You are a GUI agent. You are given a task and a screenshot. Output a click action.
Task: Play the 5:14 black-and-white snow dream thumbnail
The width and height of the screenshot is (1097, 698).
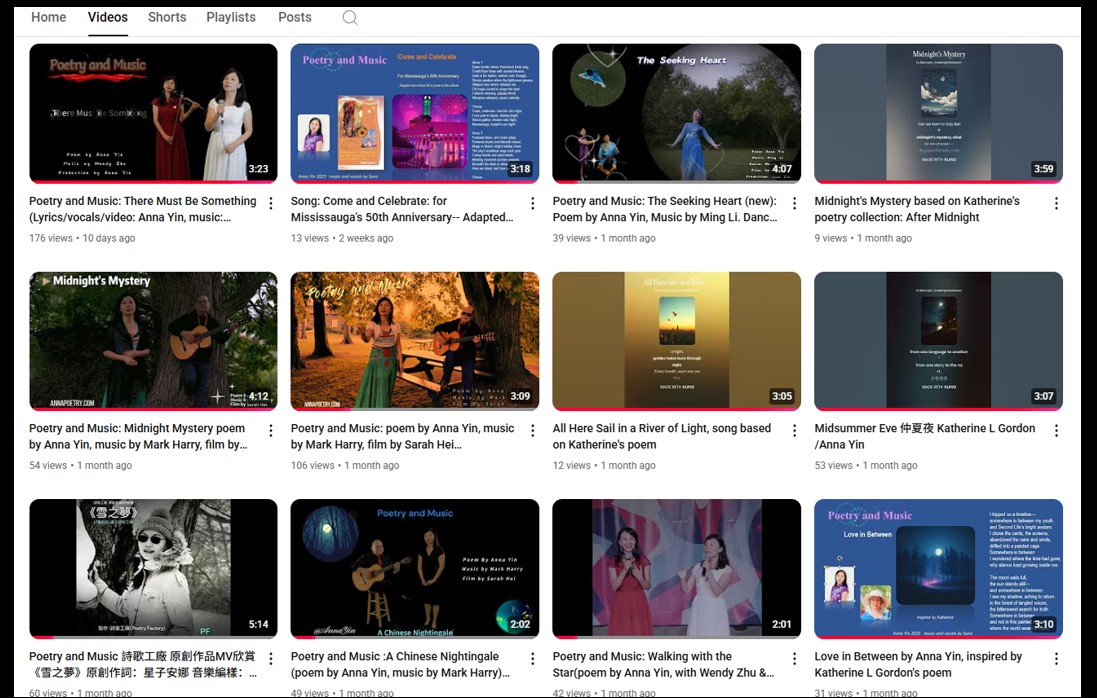tap(153, 568)
